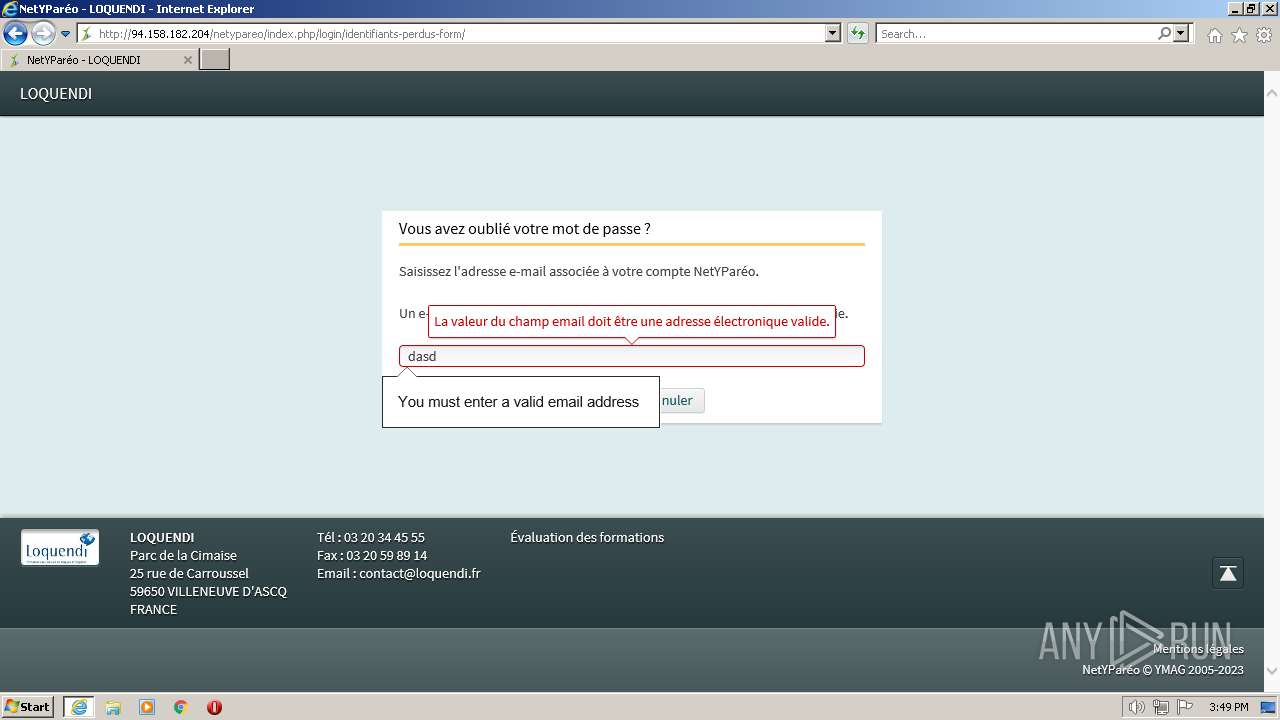Click the Internet Explorer taskbar icon
1280x720 pixels.
coord(78,707)
